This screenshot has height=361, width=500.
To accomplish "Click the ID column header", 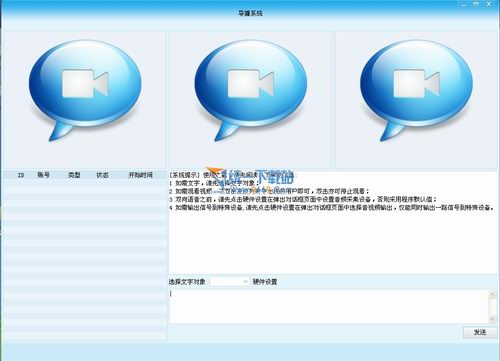I will (21, 175).
